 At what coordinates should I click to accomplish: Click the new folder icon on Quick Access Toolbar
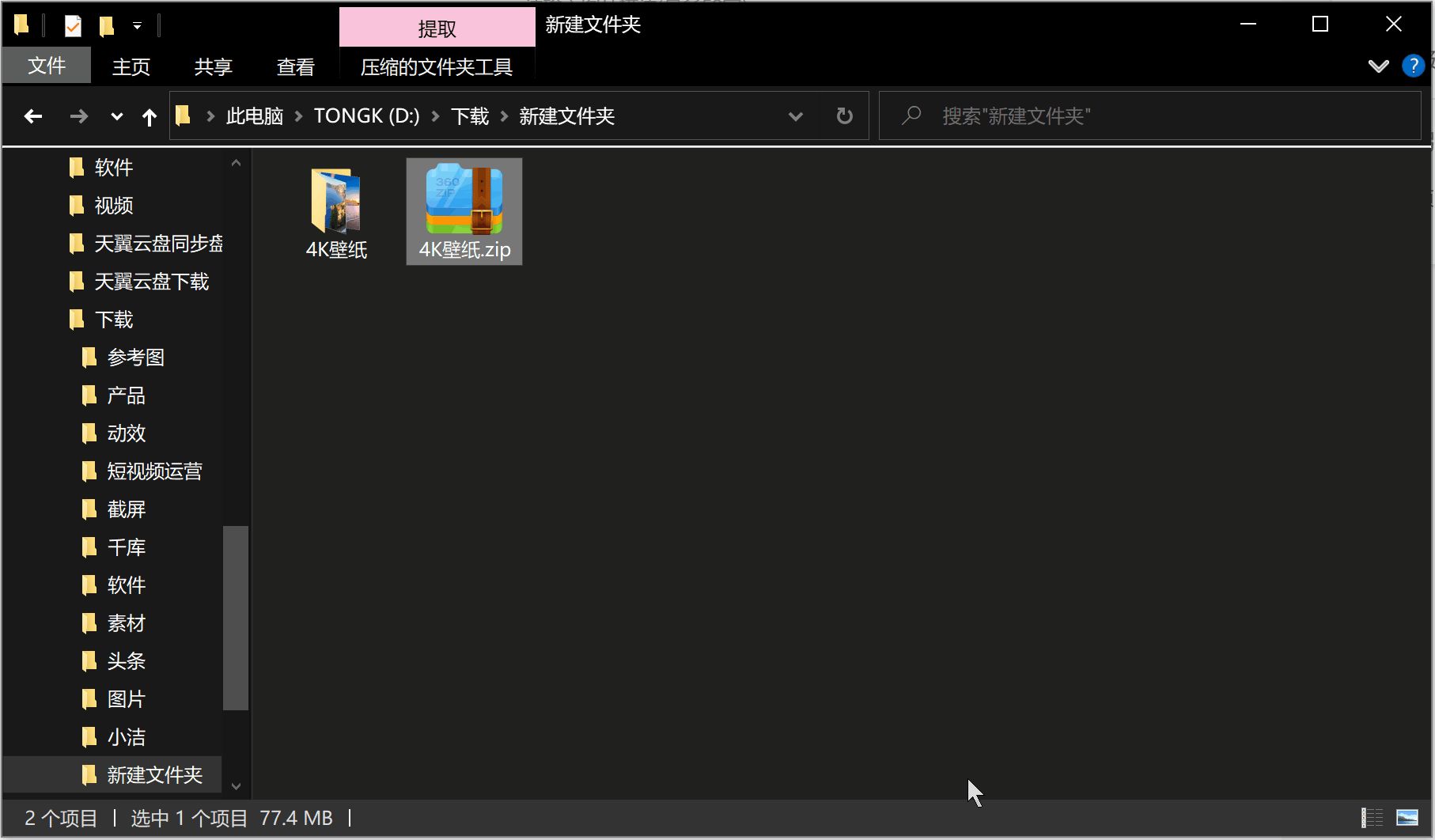(x=105, y=25)
